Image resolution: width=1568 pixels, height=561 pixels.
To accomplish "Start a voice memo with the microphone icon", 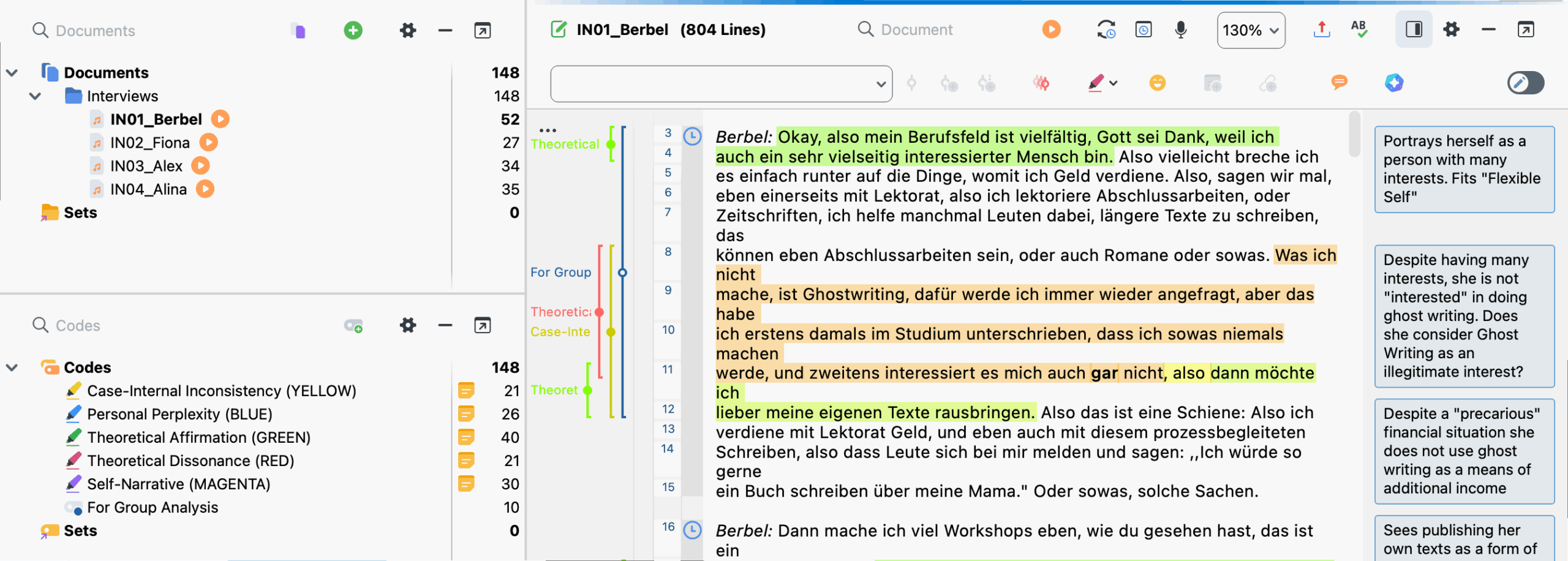I will (x=1180, y=29).
